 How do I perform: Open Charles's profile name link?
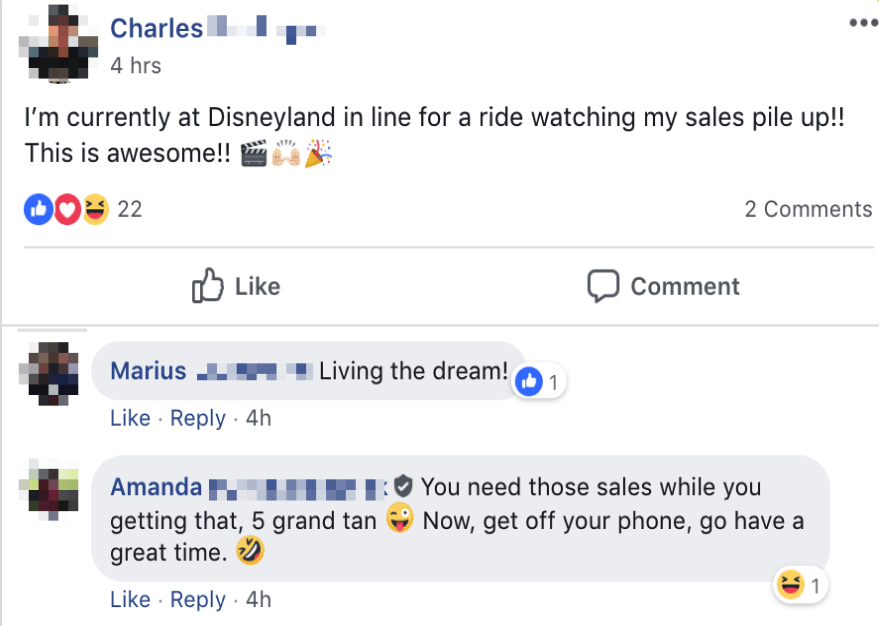156,28
